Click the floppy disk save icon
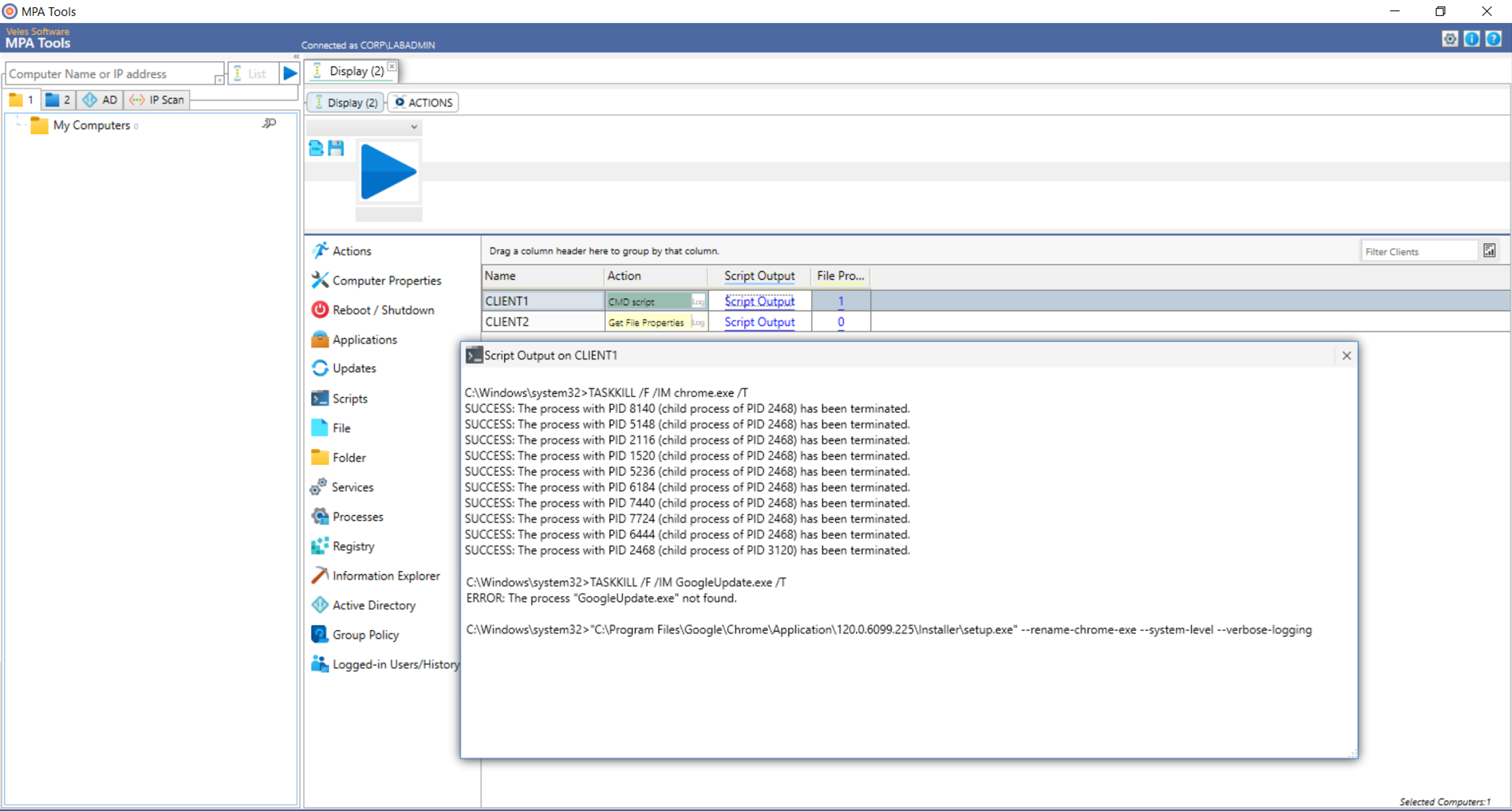 [336, 148]
